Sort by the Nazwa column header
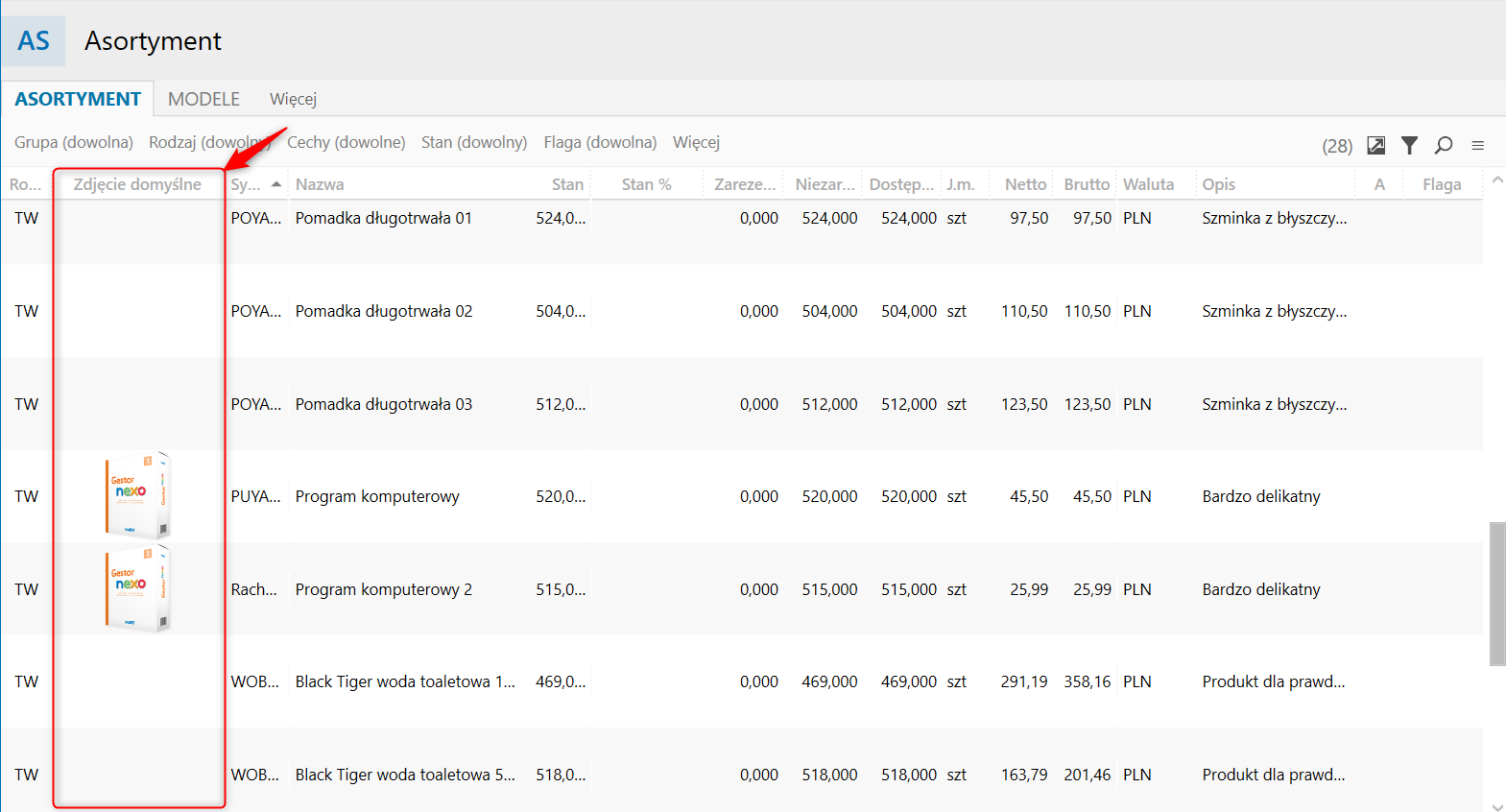 [320, 184]
